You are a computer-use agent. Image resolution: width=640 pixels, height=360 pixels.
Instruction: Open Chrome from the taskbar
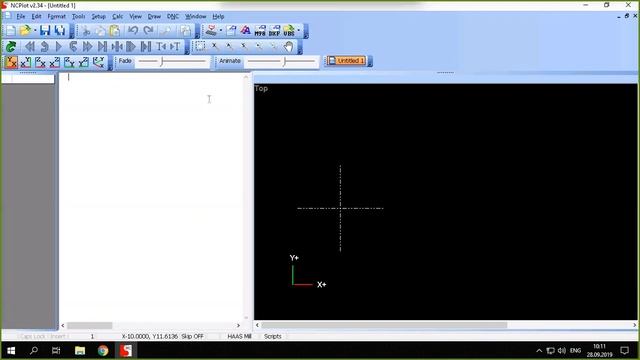click(103, 351)
